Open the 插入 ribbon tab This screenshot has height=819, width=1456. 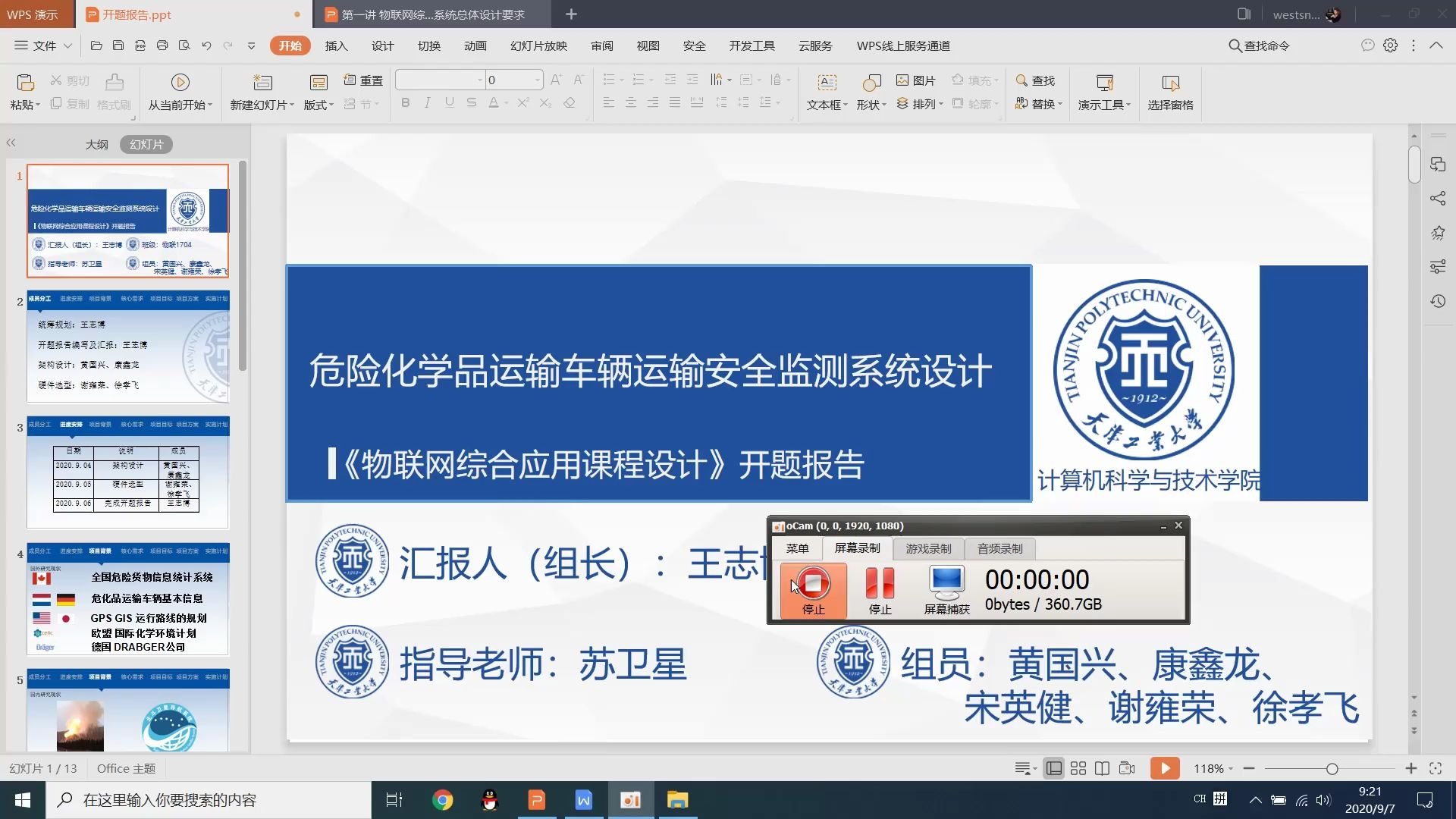pyautogui.click(x=336, y=45)
